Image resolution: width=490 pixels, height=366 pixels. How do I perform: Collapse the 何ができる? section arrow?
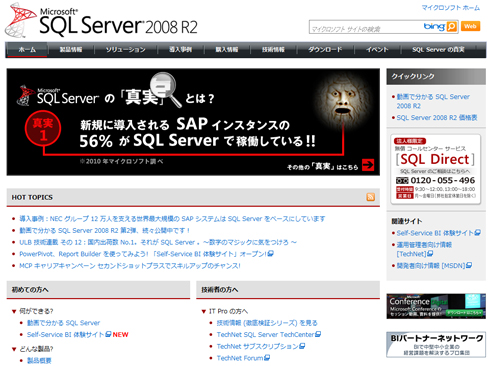pos(14,311)
